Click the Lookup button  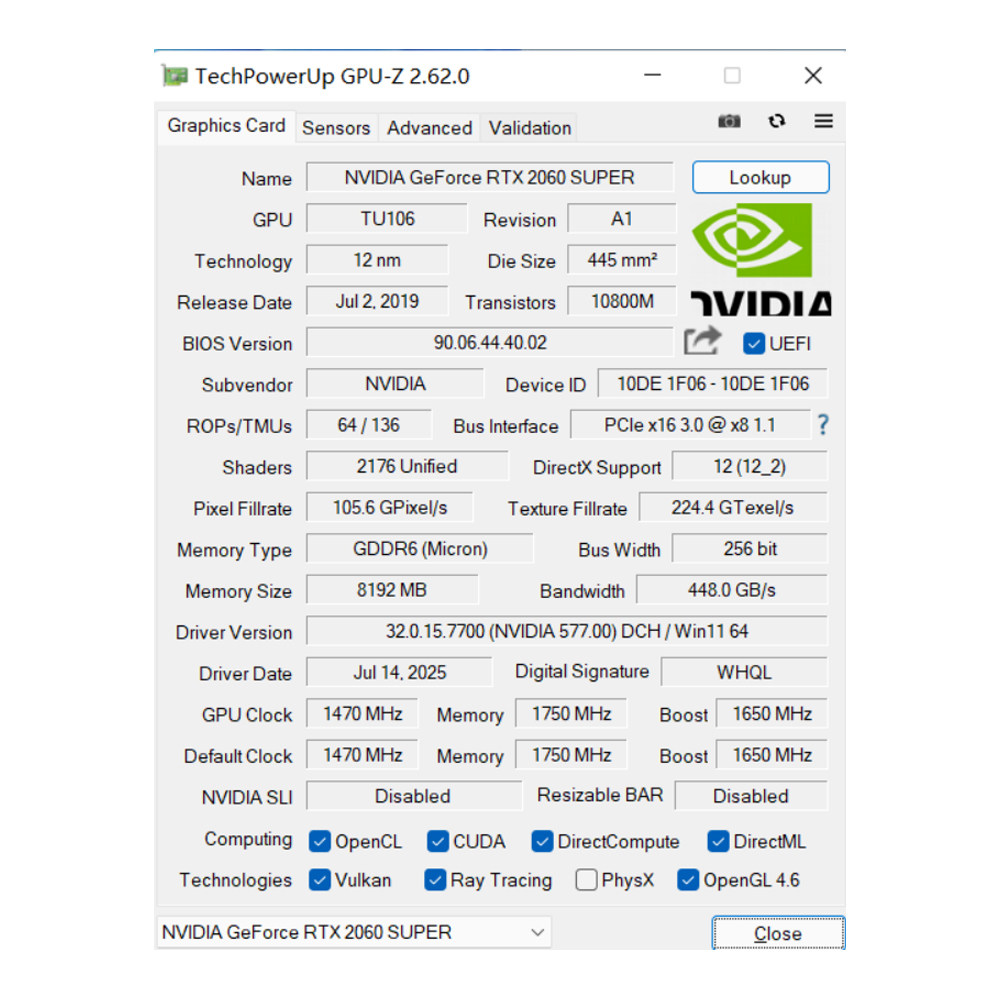pos(760,177)
